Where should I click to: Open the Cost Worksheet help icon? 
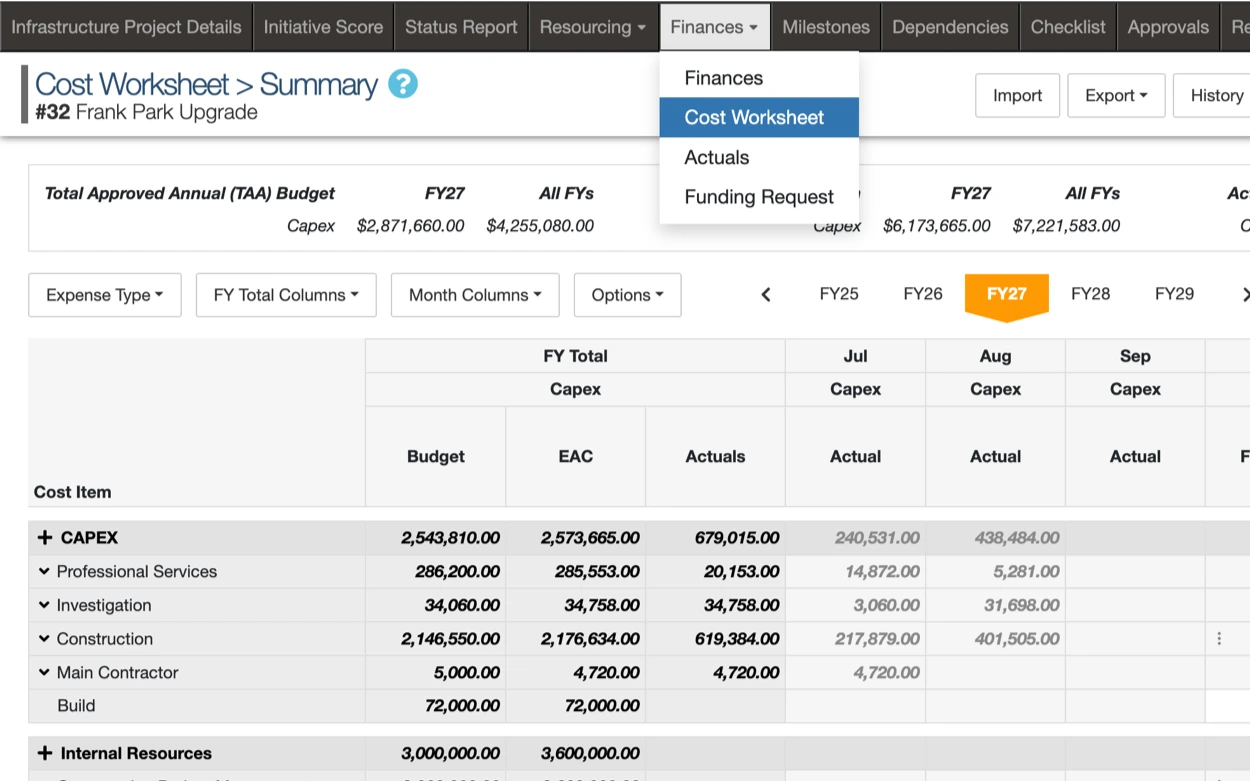[402, 84]
